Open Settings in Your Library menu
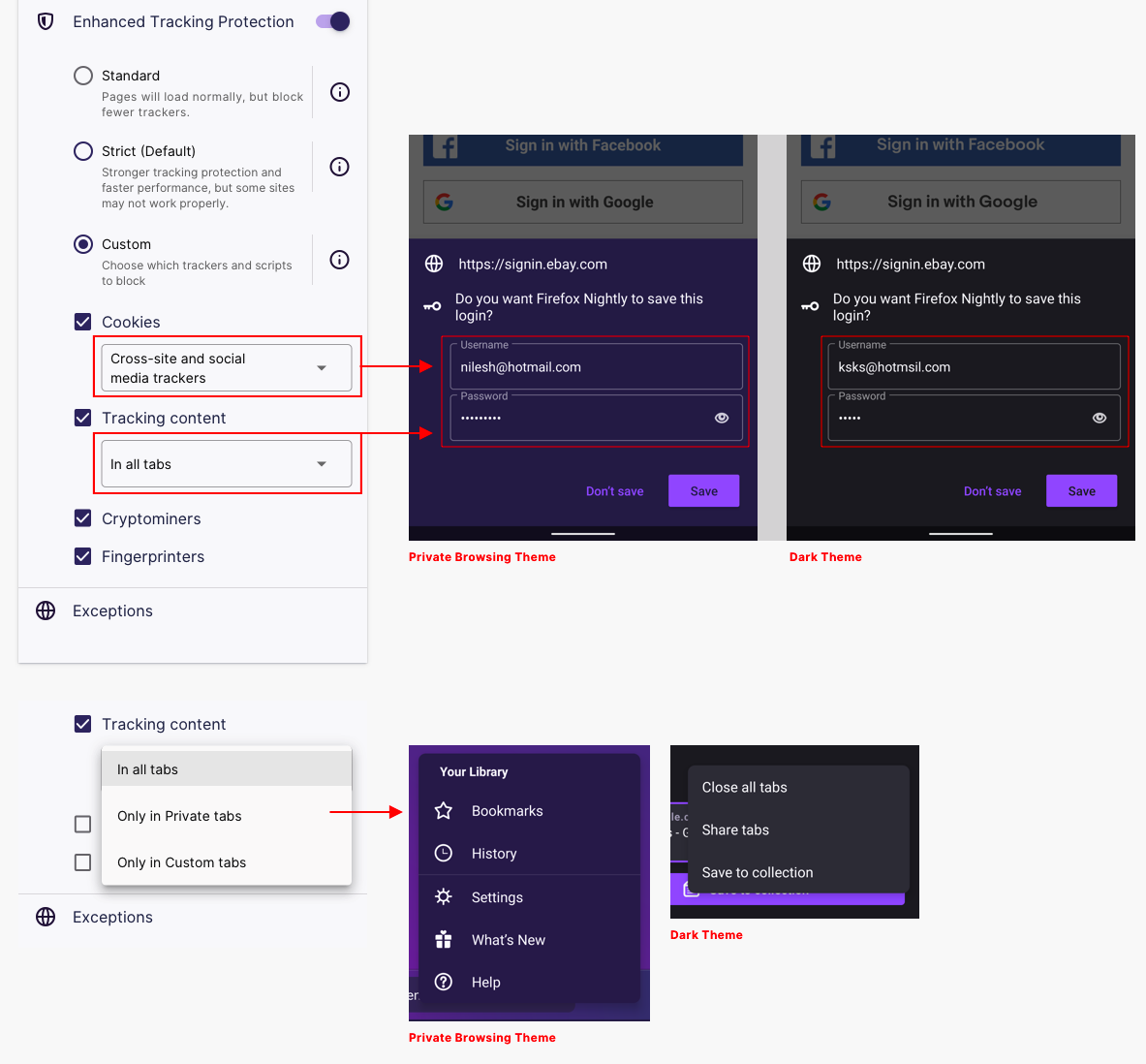1146x1064 pixels. [530, 897]
